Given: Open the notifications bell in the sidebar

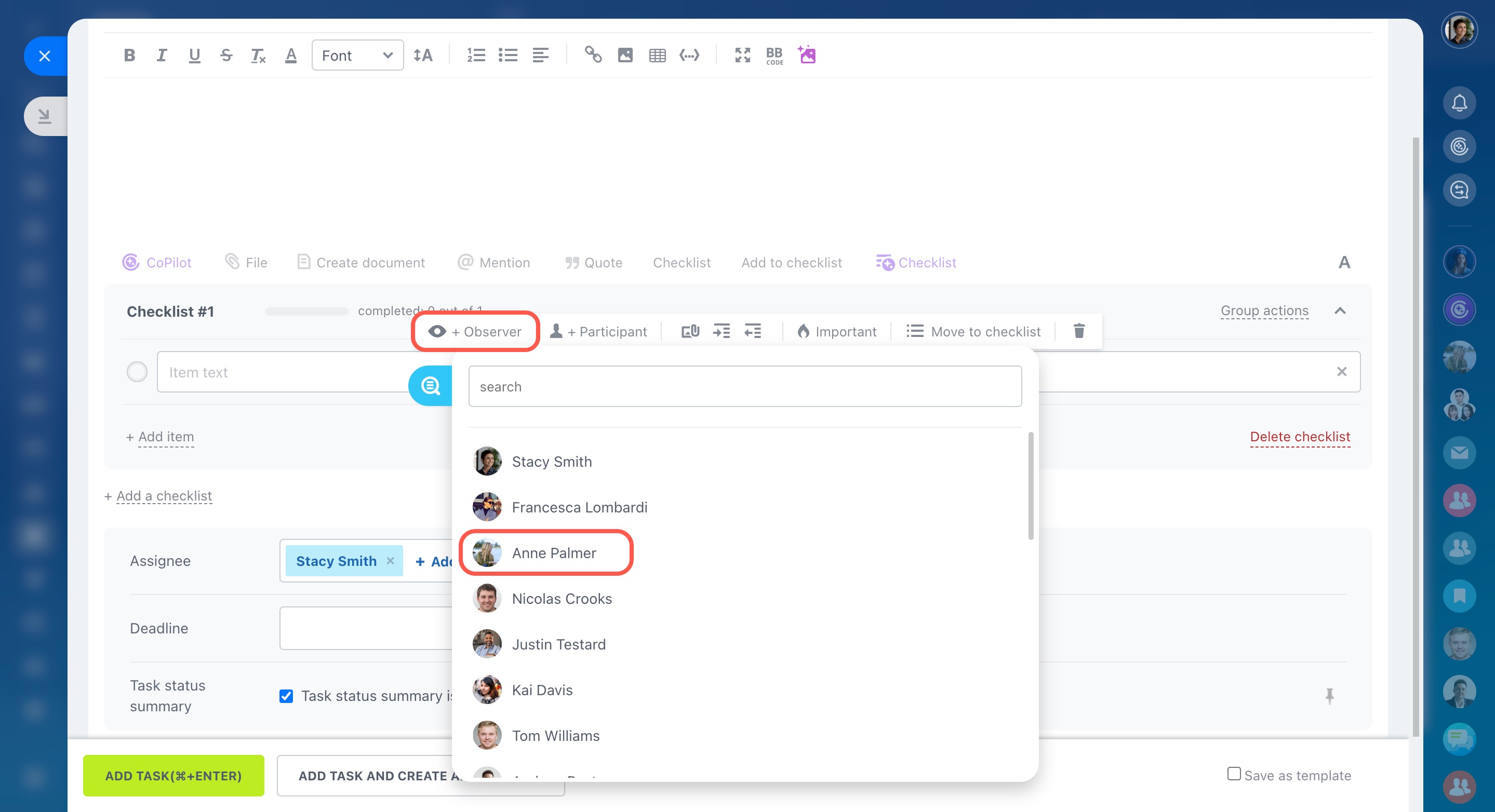Looking at the screenshot, I should 1459,103.
